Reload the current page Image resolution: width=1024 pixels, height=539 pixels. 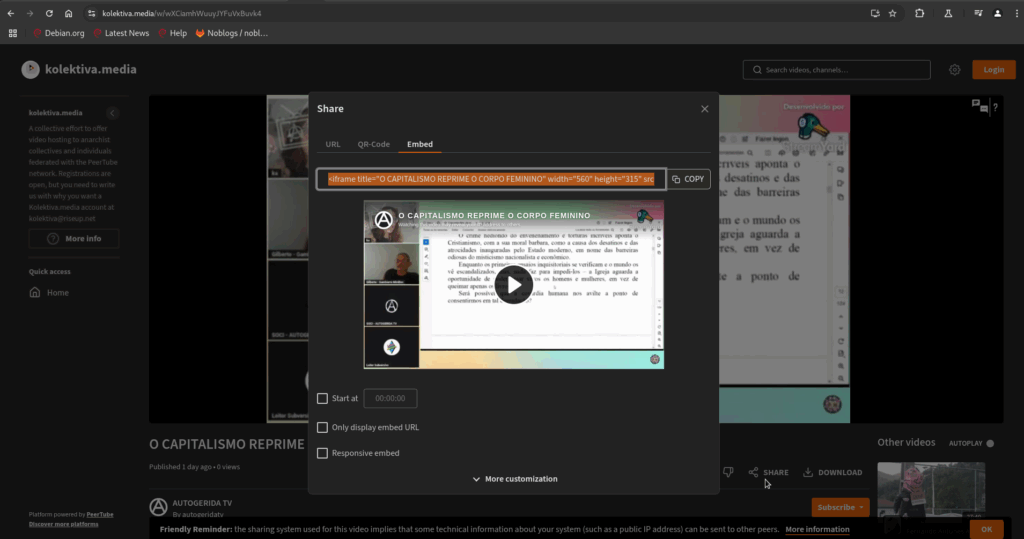tap(49, 13)
